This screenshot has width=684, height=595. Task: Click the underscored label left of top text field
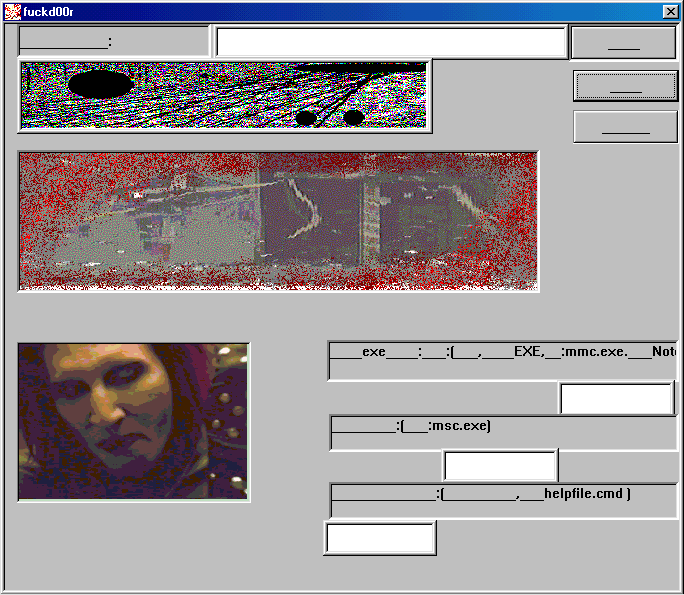[66, 42]
